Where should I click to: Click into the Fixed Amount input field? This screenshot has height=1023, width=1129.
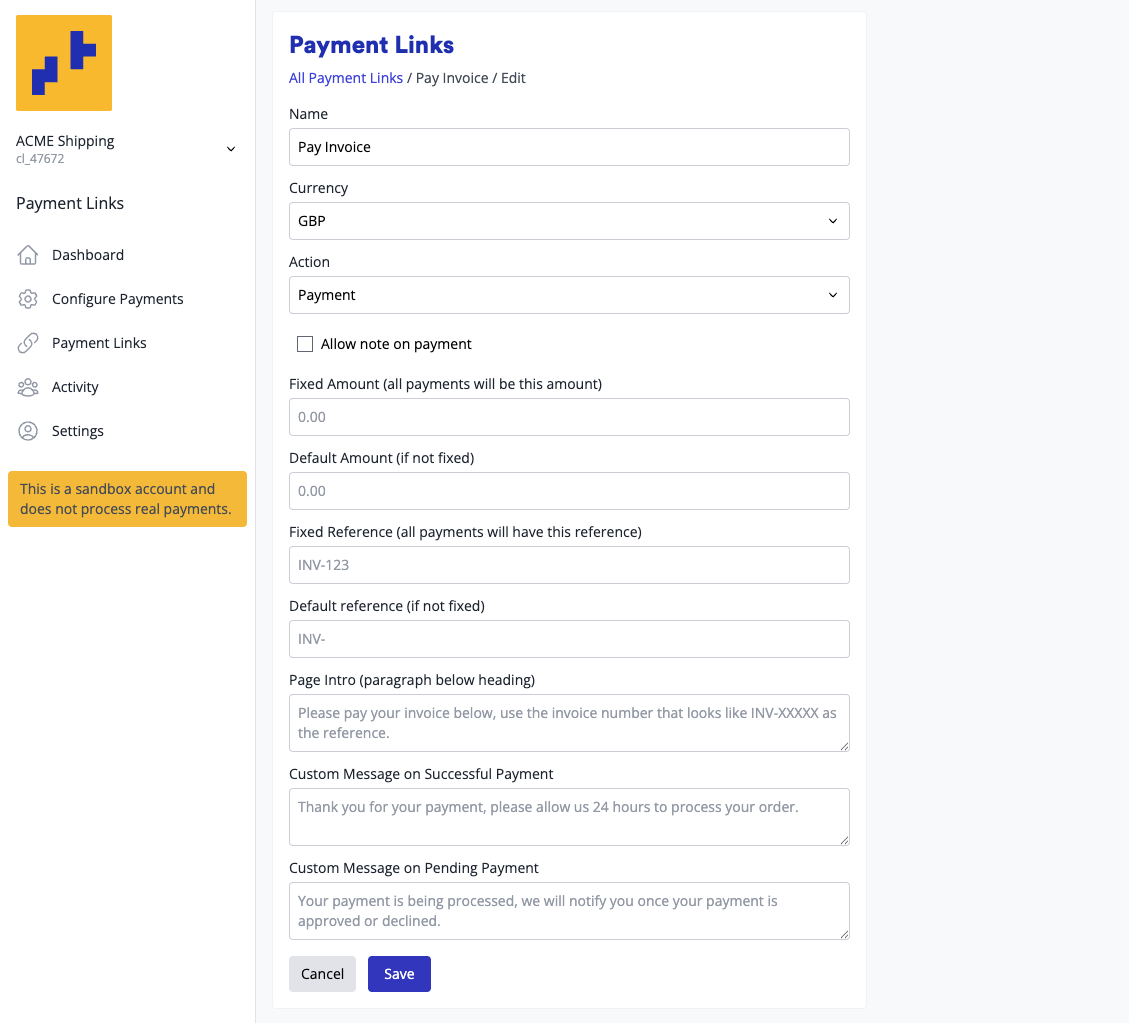point(569,417)
